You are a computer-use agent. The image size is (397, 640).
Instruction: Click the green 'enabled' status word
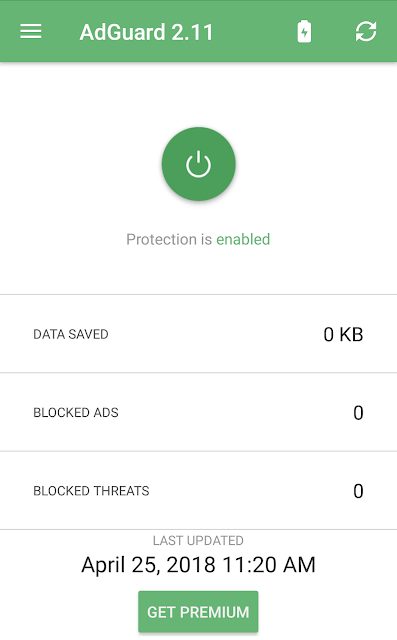pos(243,239)
